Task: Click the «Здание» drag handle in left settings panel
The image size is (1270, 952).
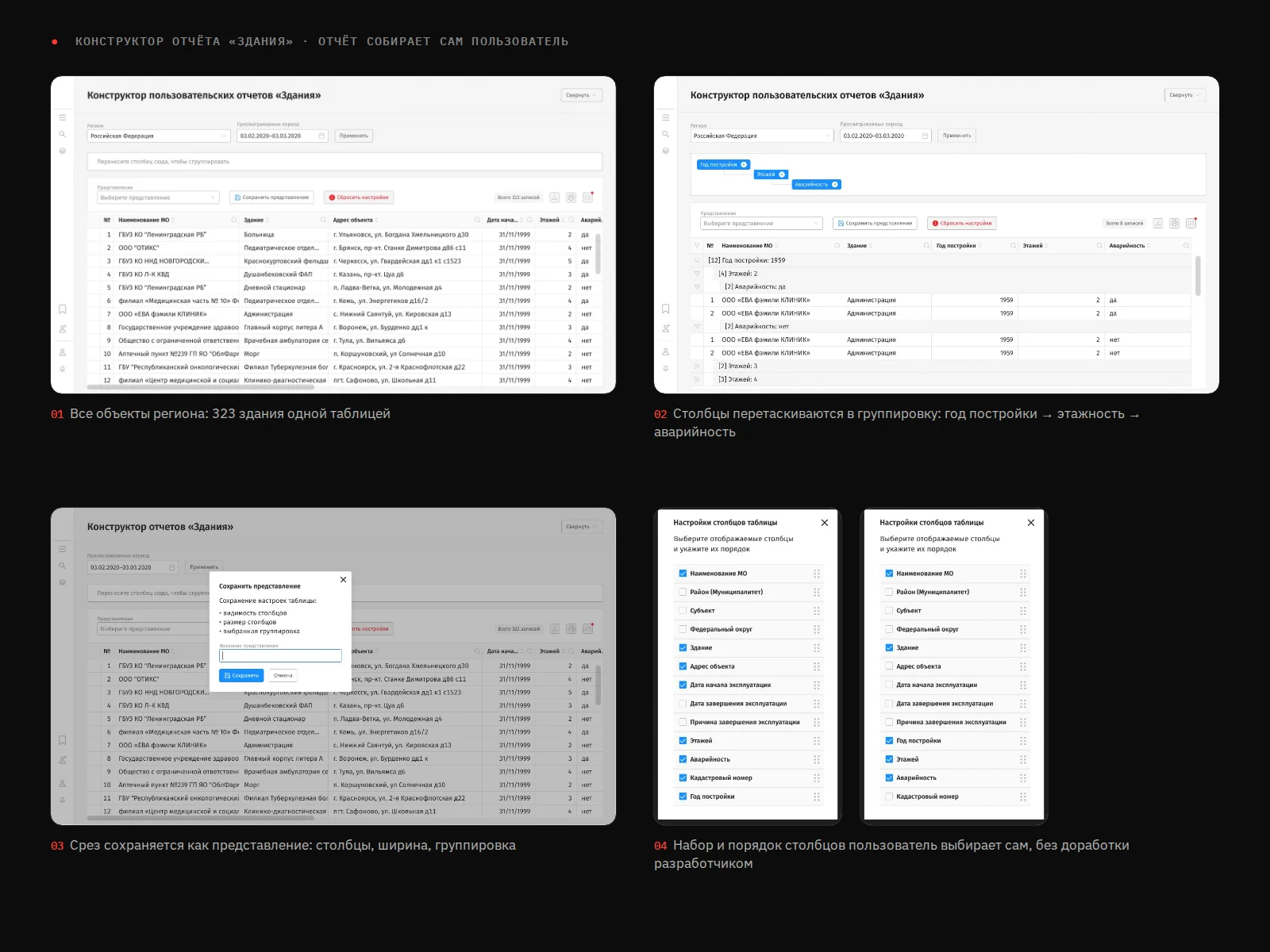Action: (817, 648)
